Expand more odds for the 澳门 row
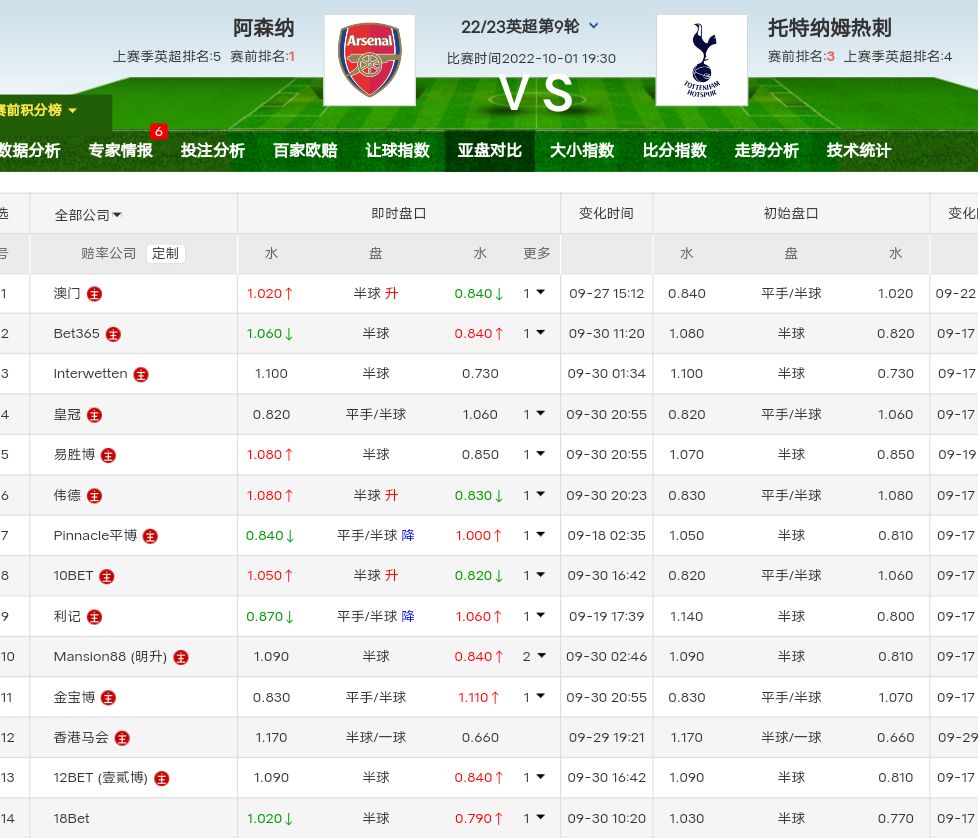The image size is (978, 838). (535, 293)
